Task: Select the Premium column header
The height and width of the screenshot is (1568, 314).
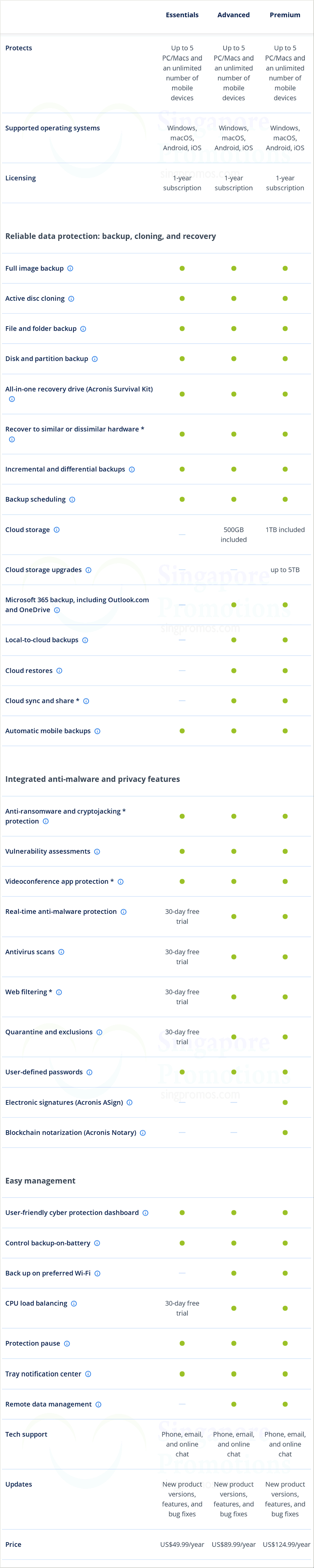Action: [285, 15]
